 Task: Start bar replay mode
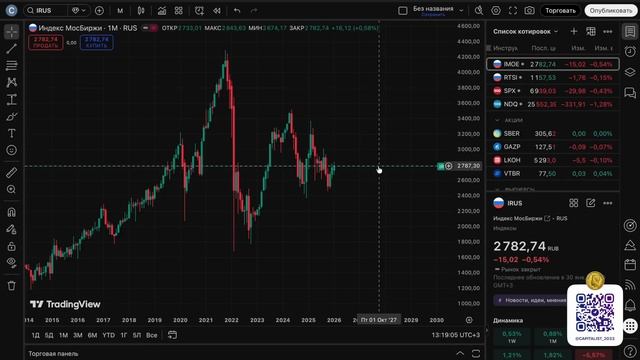pos(217,11)
